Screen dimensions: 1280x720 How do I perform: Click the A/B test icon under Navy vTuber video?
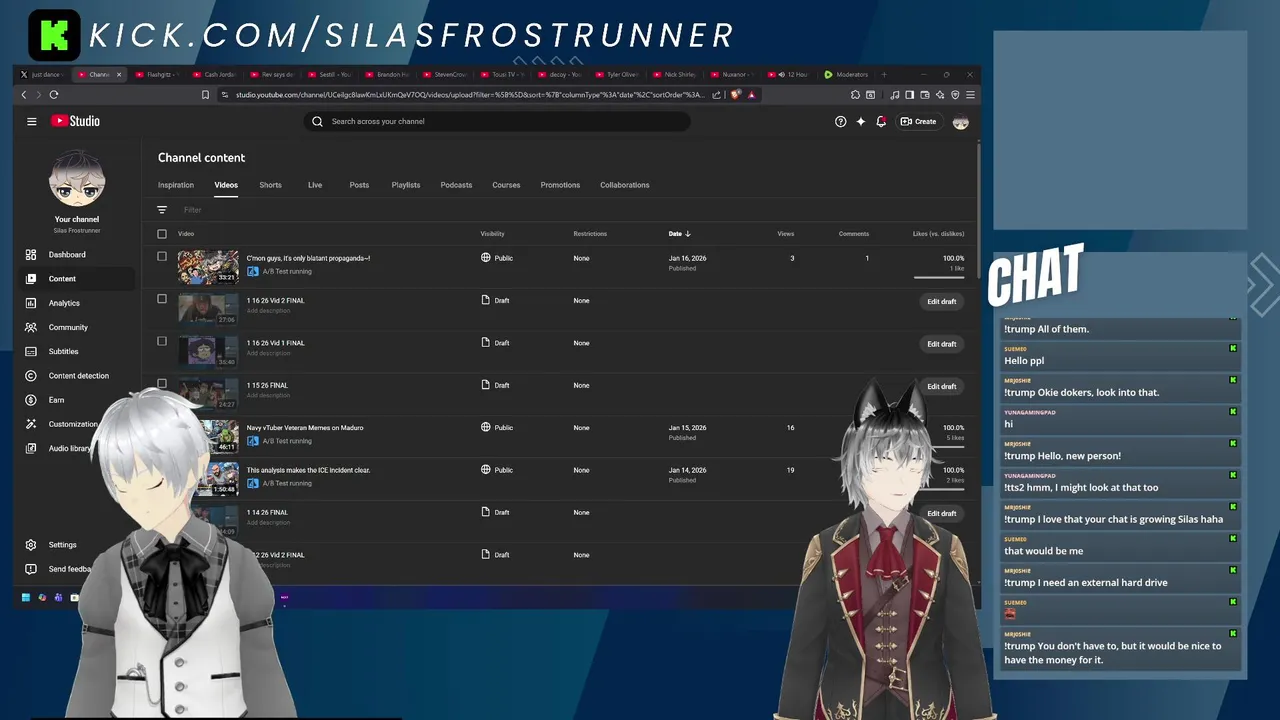[253, 441]
